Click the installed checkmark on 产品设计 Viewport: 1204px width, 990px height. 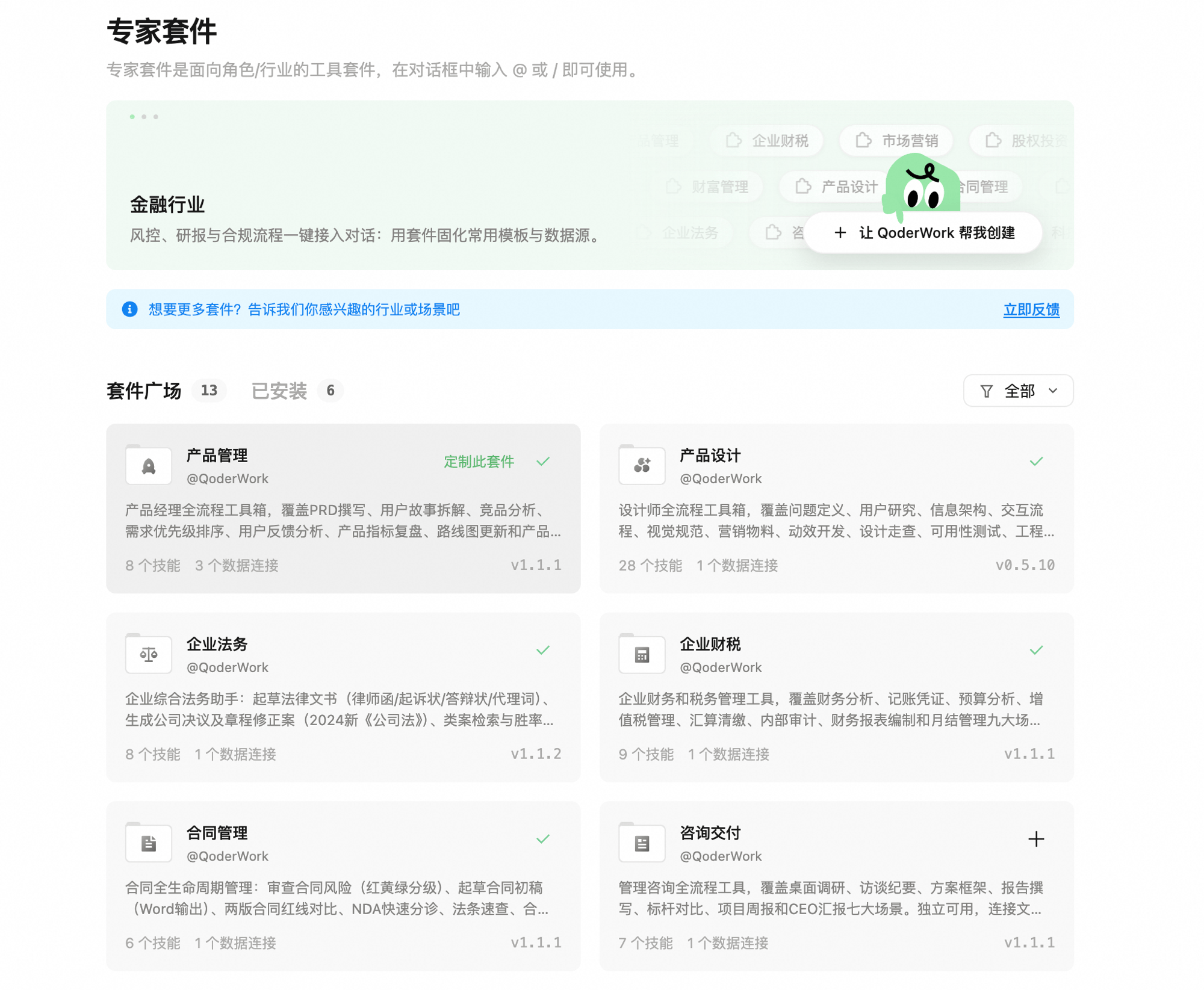(1036, 462)
